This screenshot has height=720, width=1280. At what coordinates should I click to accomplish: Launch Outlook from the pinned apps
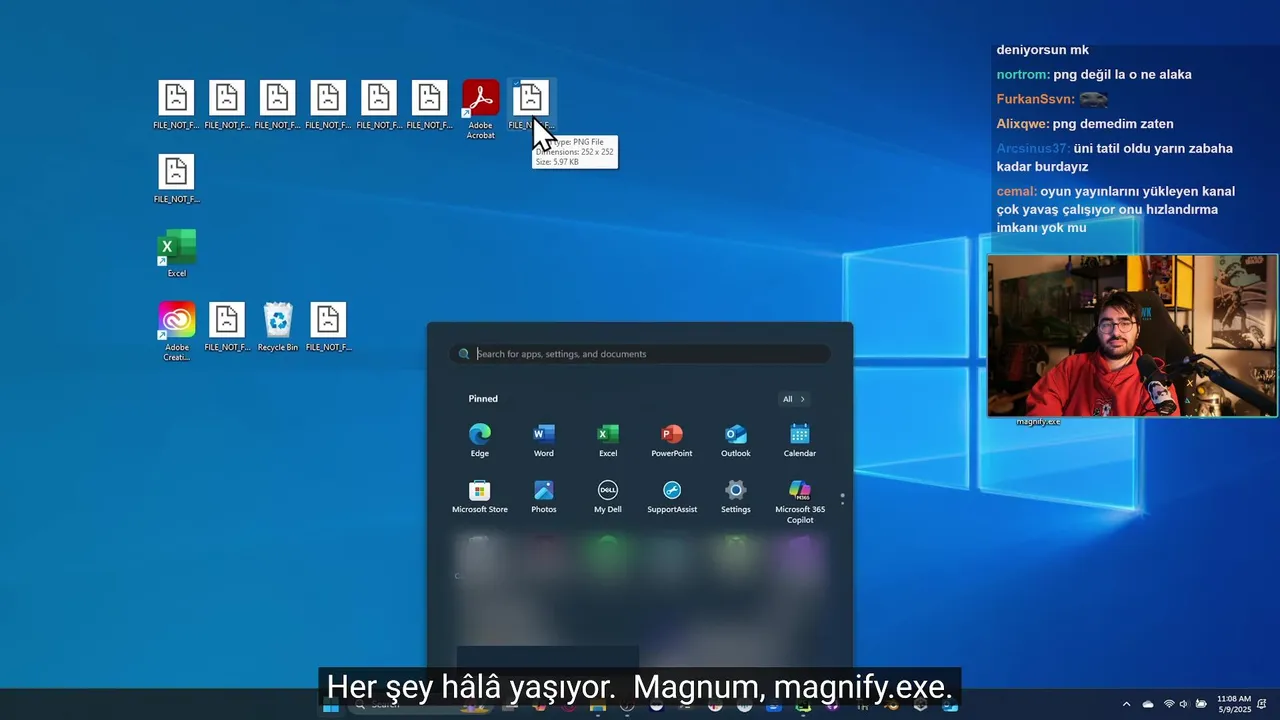click(x=736, y=440)
